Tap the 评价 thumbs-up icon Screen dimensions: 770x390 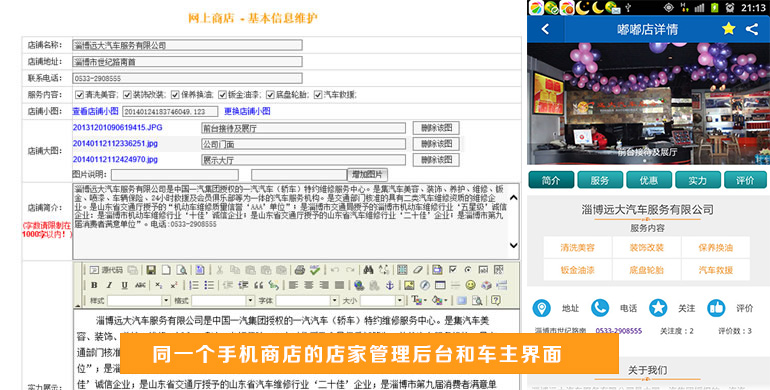tap(716, 308)
